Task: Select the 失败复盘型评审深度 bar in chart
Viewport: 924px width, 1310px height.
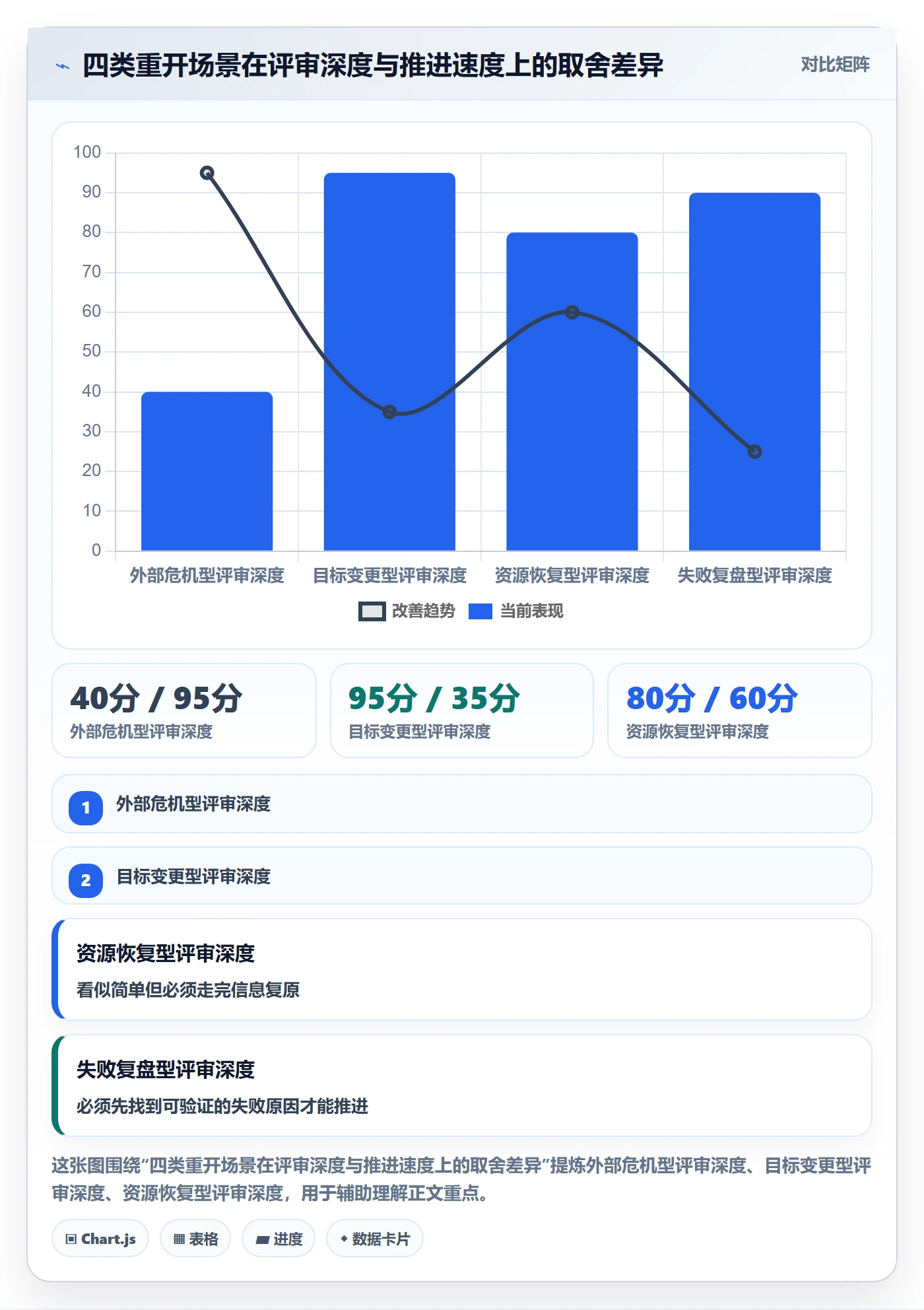Action: pos(754,372)
